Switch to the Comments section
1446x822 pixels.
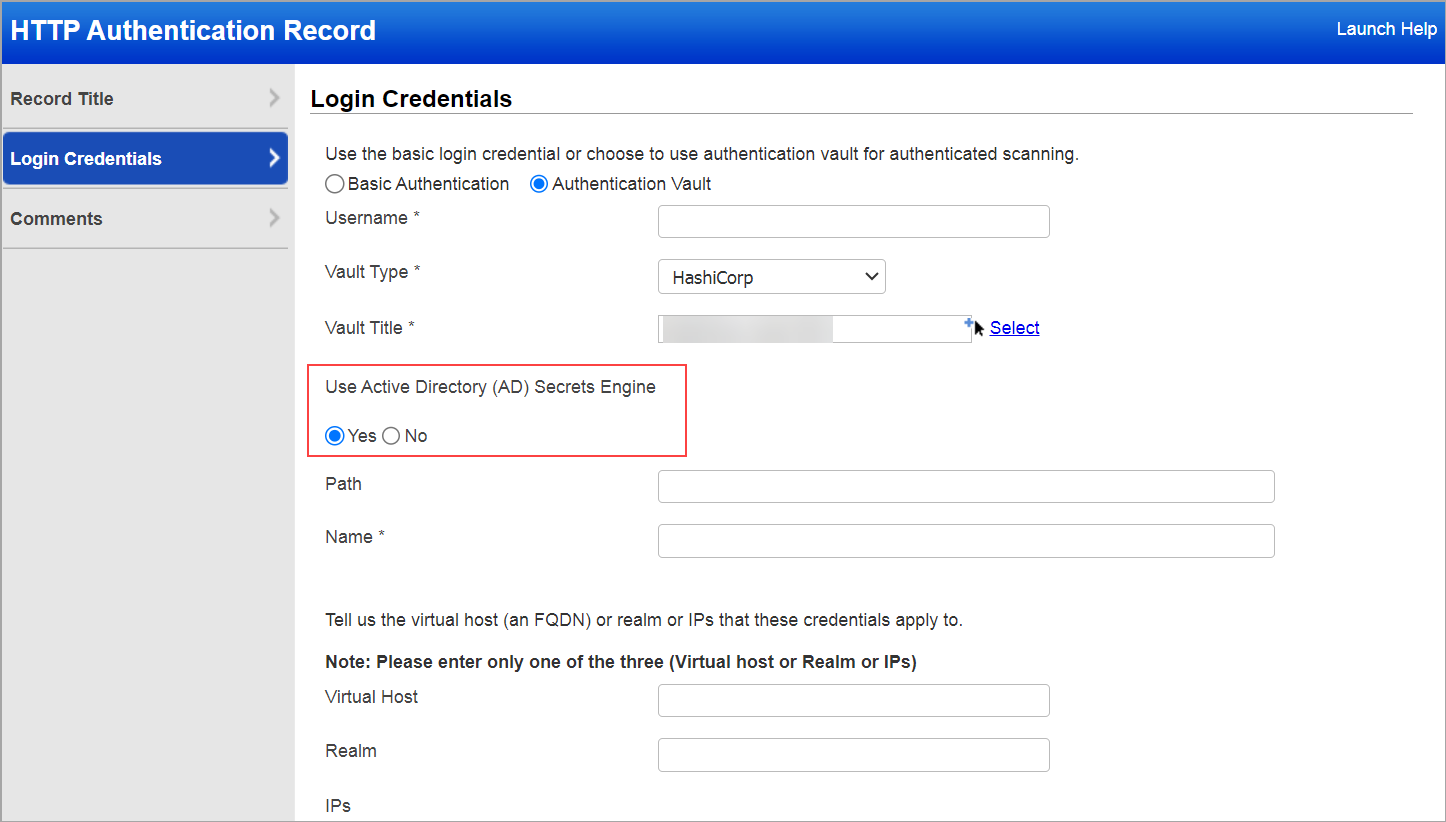click(x=56, y=218)
